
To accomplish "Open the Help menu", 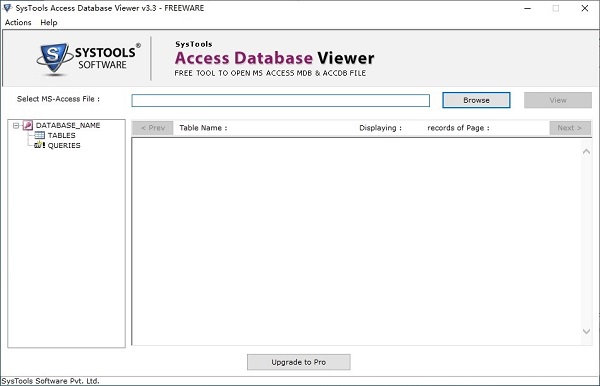I will pos(49,23).
